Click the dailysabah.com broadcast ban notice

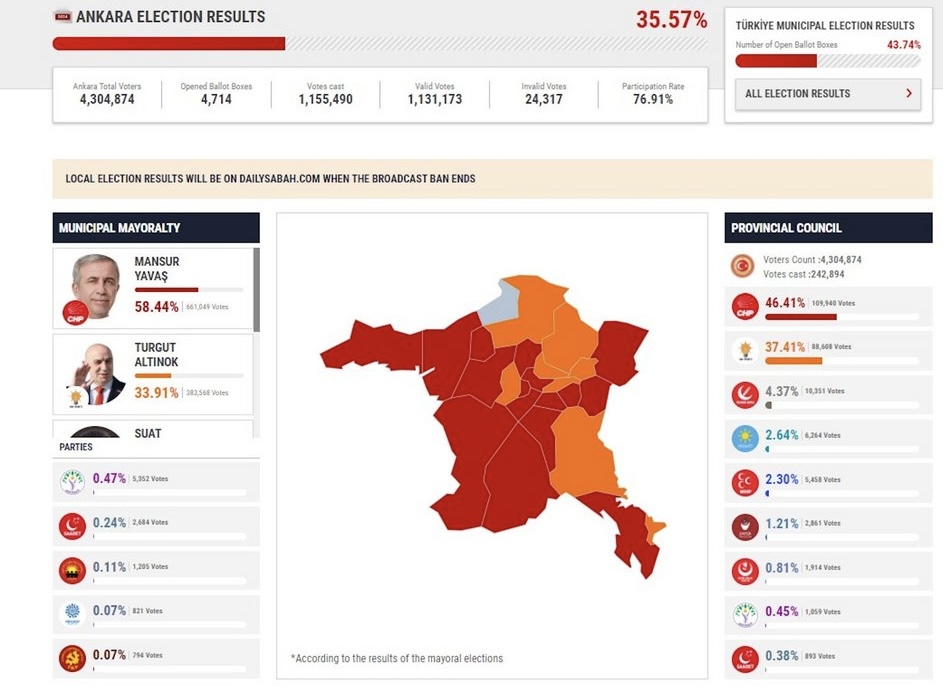492,179
